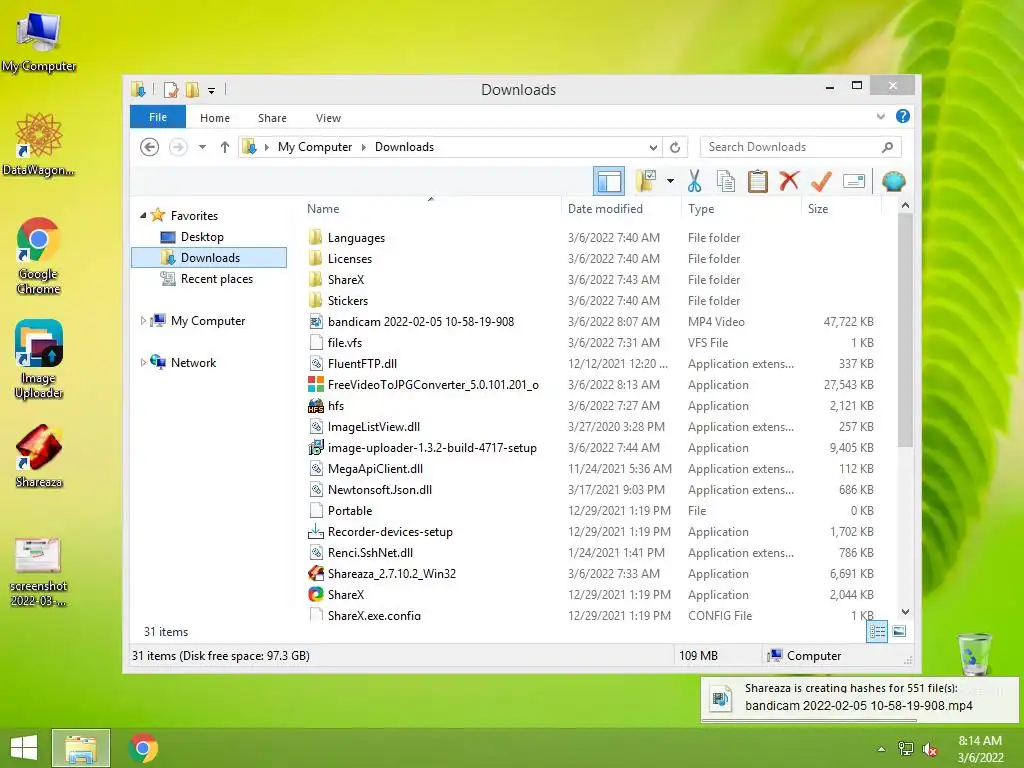Expand the ribbon with the chevron
Image resolution: width=1024 pixels, height=768 pixels.
coord(880,116)
